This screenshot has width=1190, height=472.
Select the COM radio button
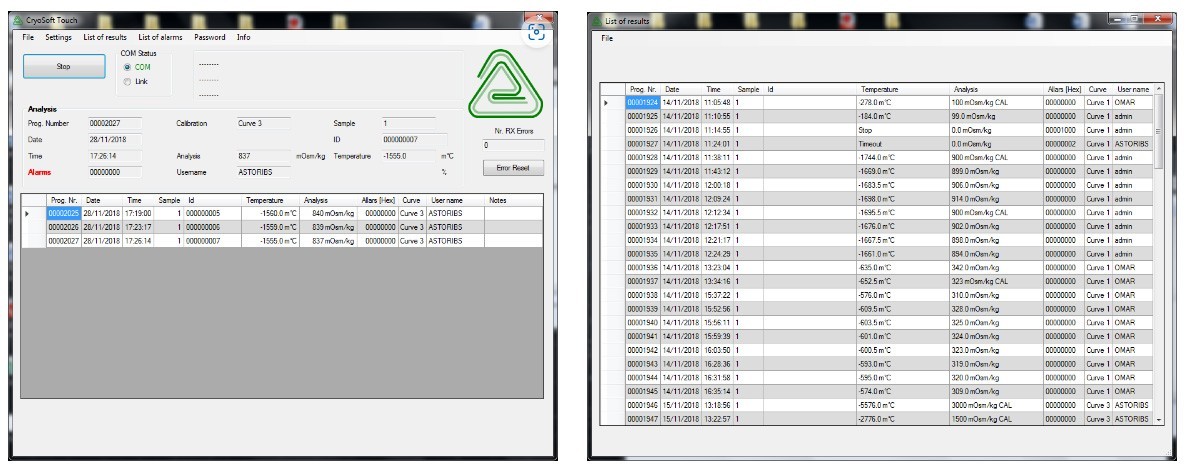127,67
